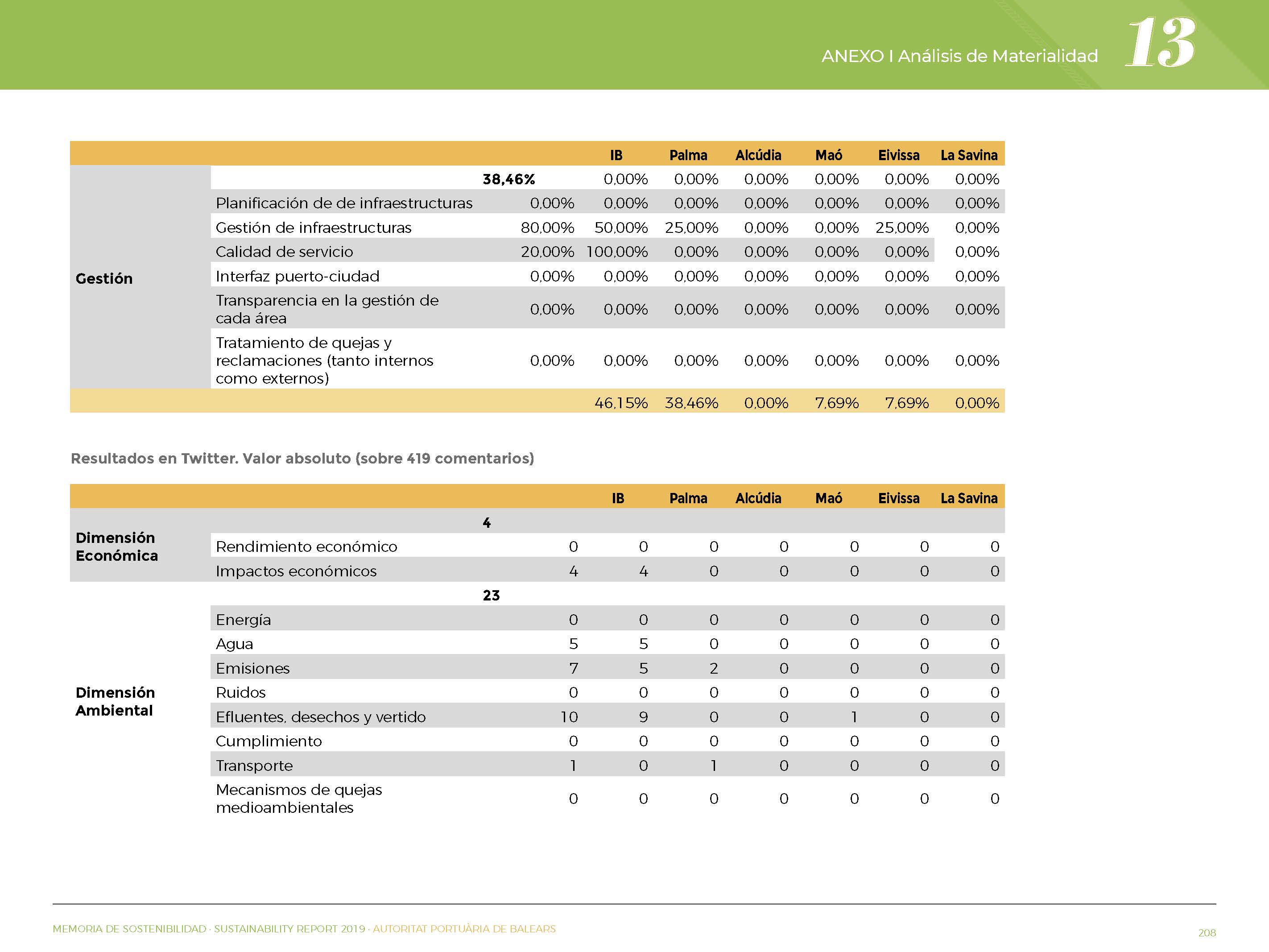Click the 'MEMORIA DE SOSTENIBILIDAD' footer text
This screenshot has width=1269, height=952.
(129, 929)
